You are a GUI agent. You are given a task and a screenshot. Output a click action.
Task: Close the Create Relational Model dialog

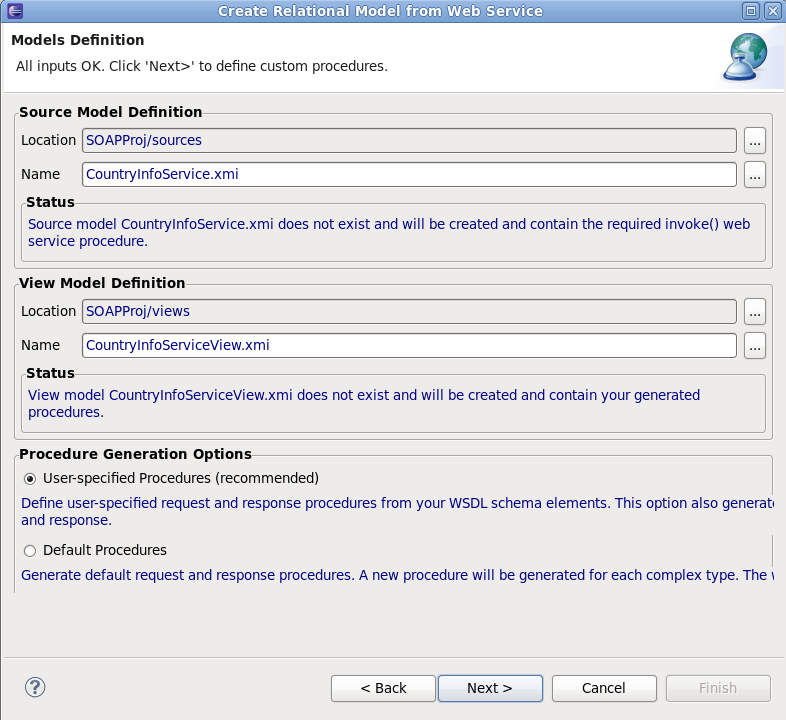click(772, 11)
